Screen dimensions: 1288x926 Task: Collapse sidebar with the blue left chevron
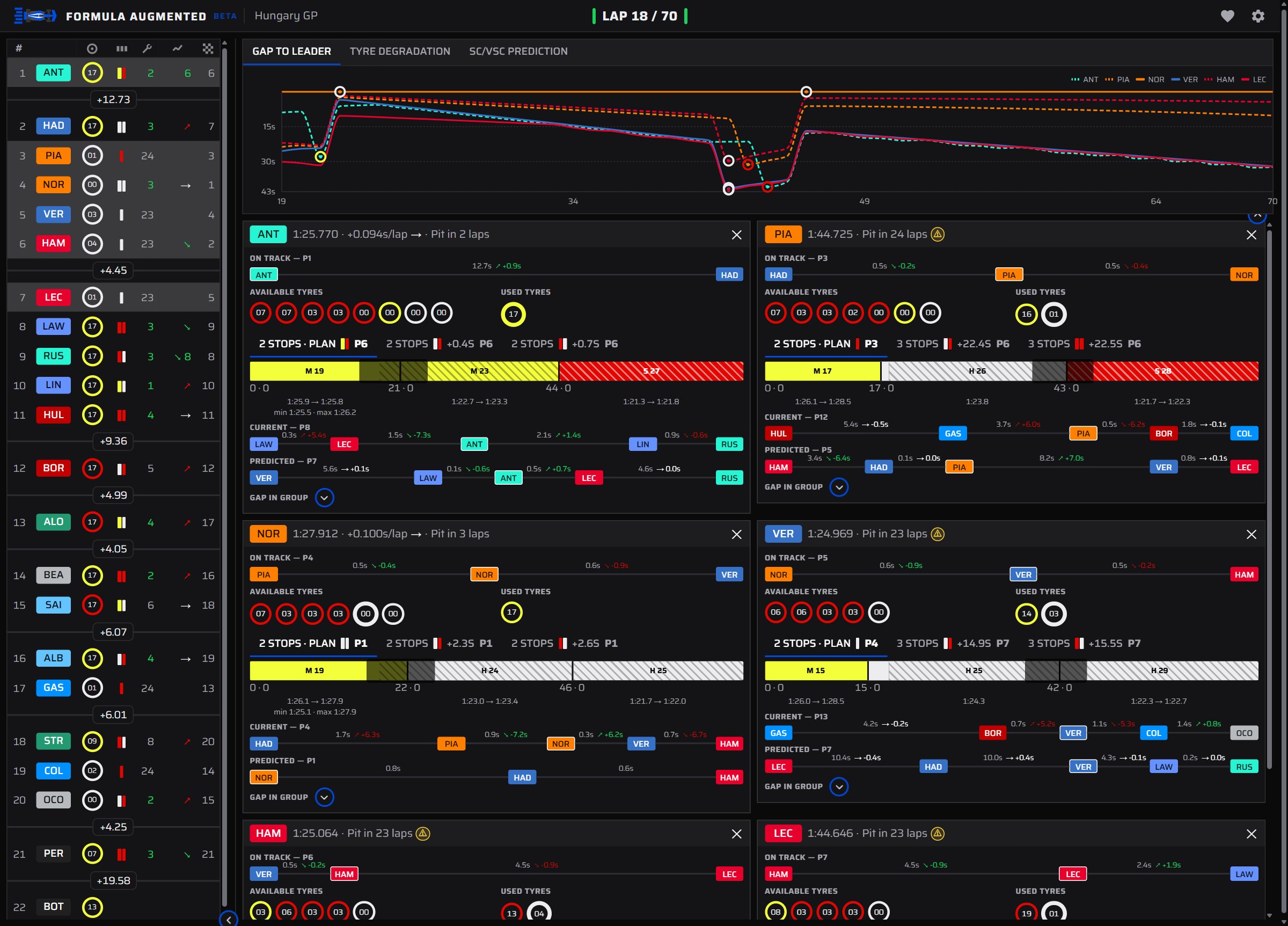[x=228, y=918]
